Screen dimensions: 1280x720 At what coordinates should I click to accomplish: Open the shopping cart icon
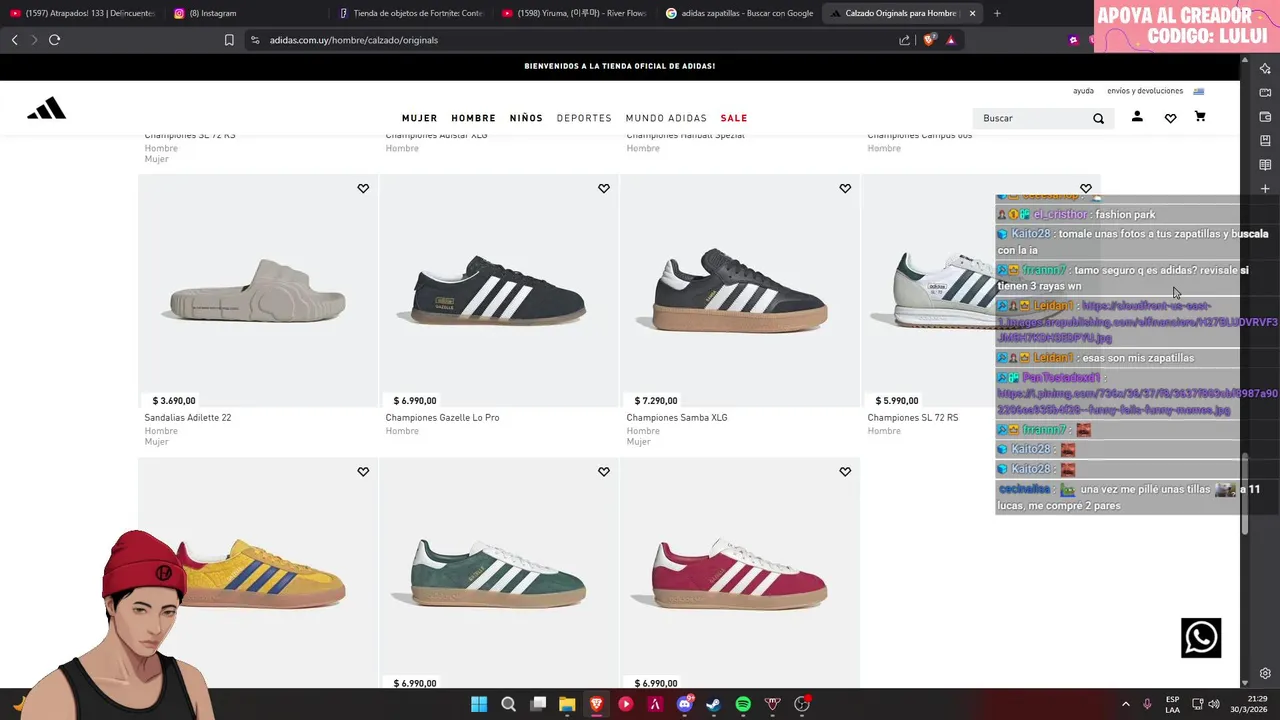point(1200,117)
